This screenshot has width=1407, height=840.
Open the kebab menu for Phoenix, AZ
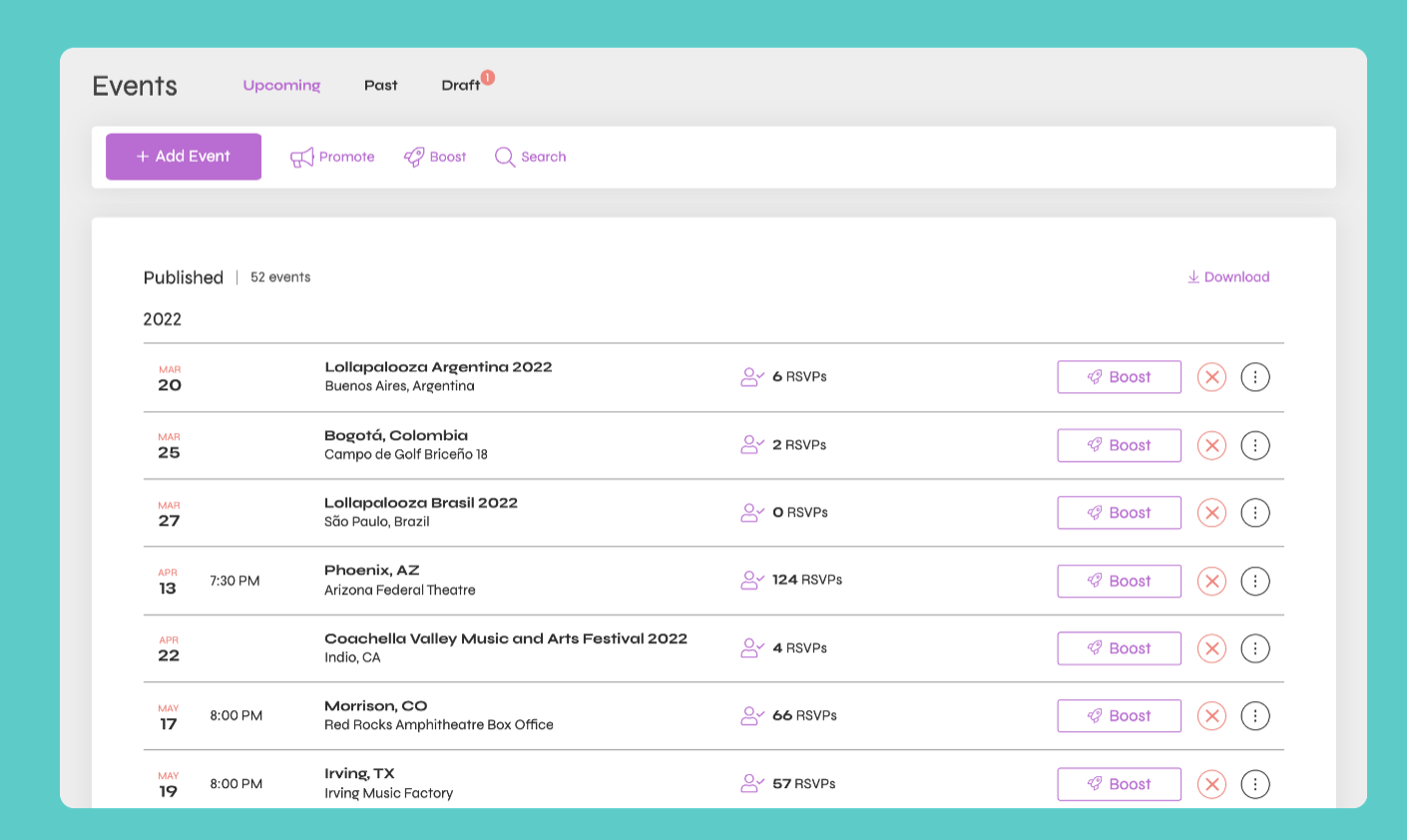[x=1255, y=581]
